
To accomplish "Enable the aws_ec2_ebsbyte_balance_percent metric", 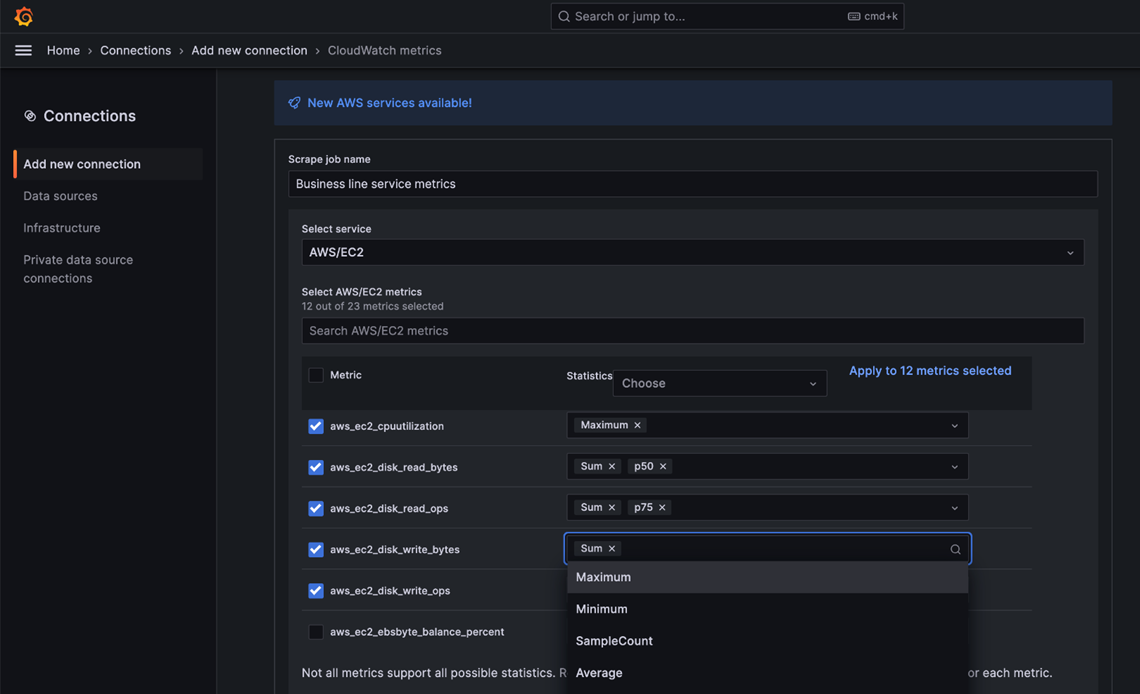I will tap(316, 631).
